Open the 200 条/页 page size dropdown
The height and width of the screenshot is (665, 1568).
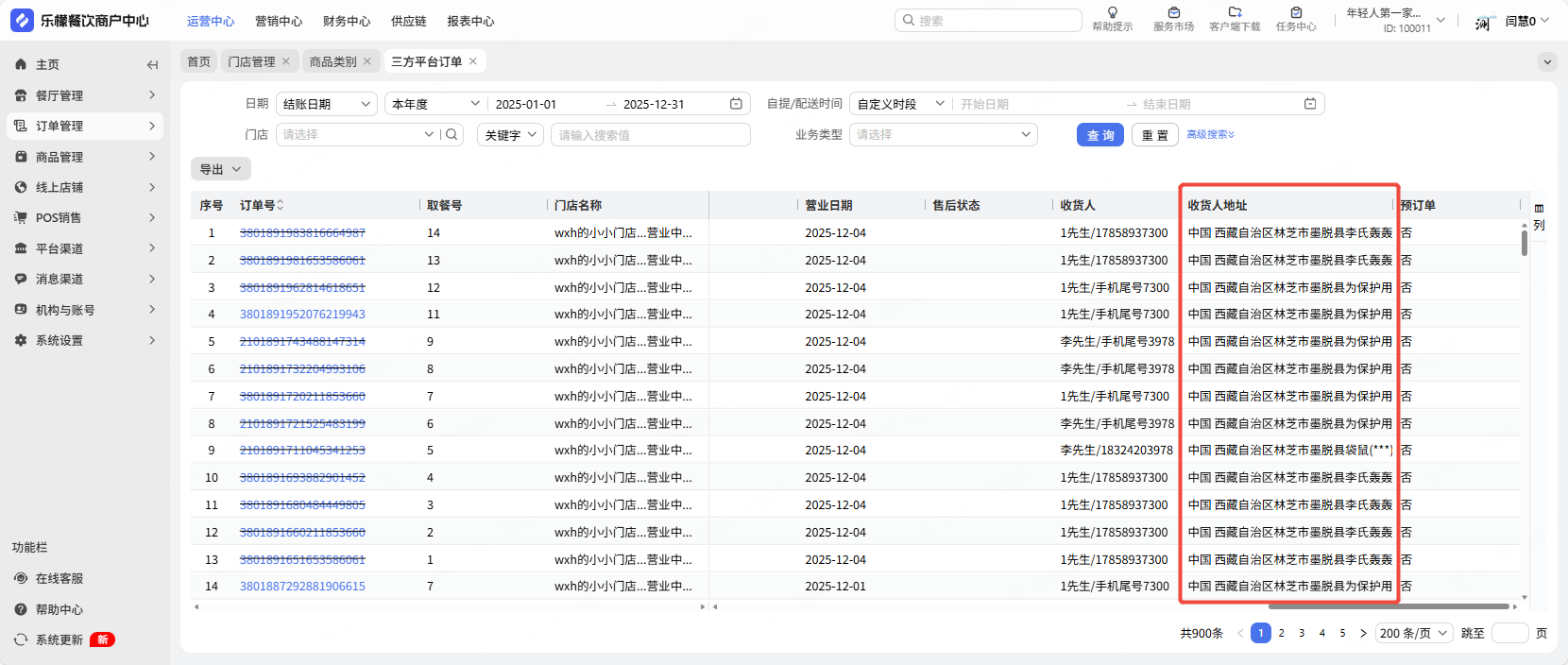tap(1413, 634)
